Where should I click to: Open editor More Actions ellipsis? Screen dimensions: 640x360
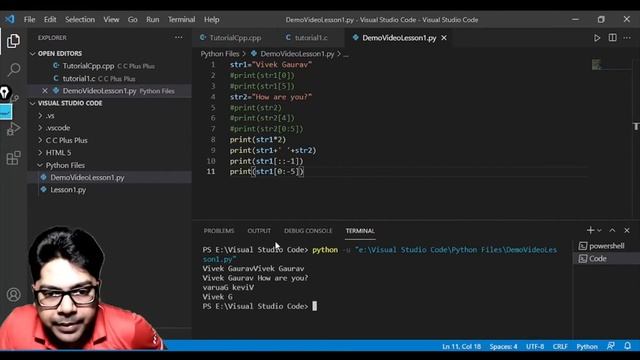627,38
